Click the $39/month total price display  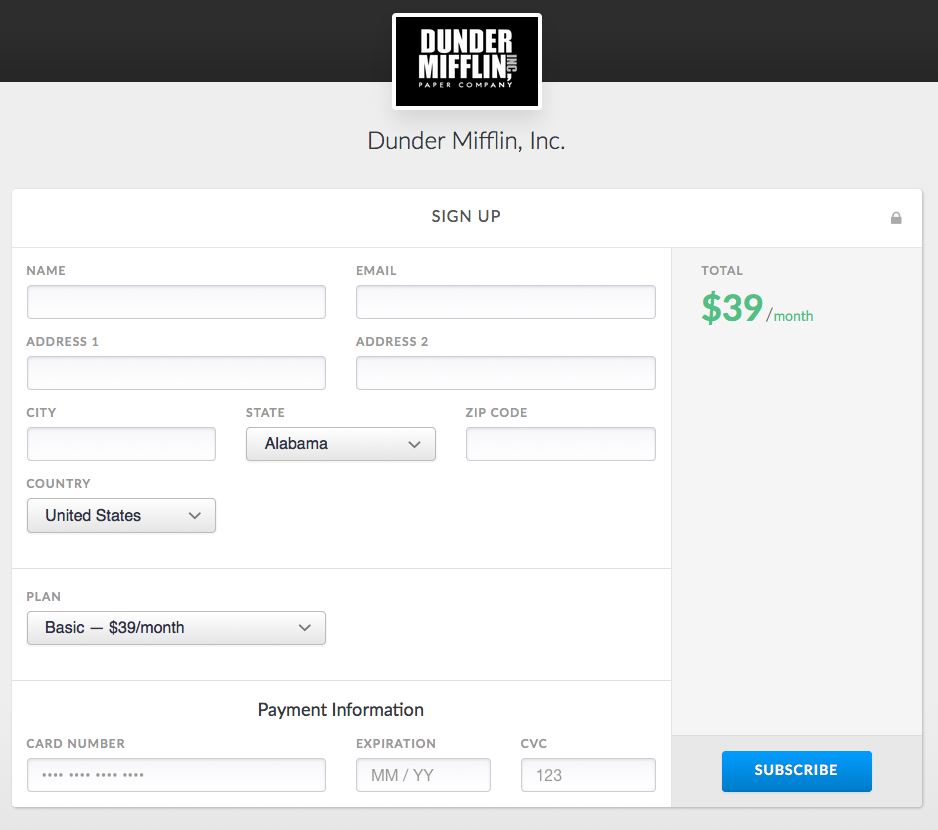[757, 309]
